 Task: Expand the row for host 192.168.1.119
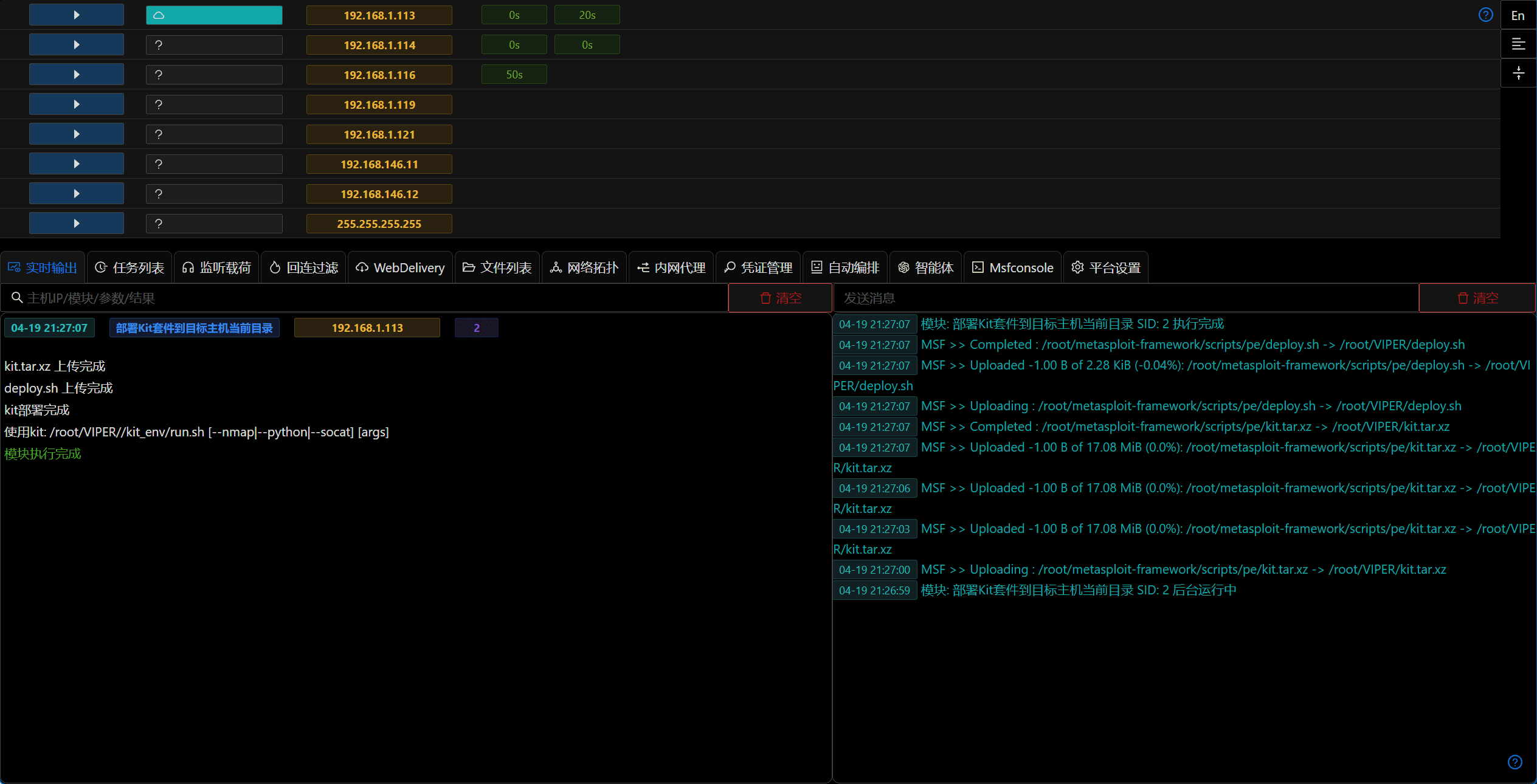77,104
